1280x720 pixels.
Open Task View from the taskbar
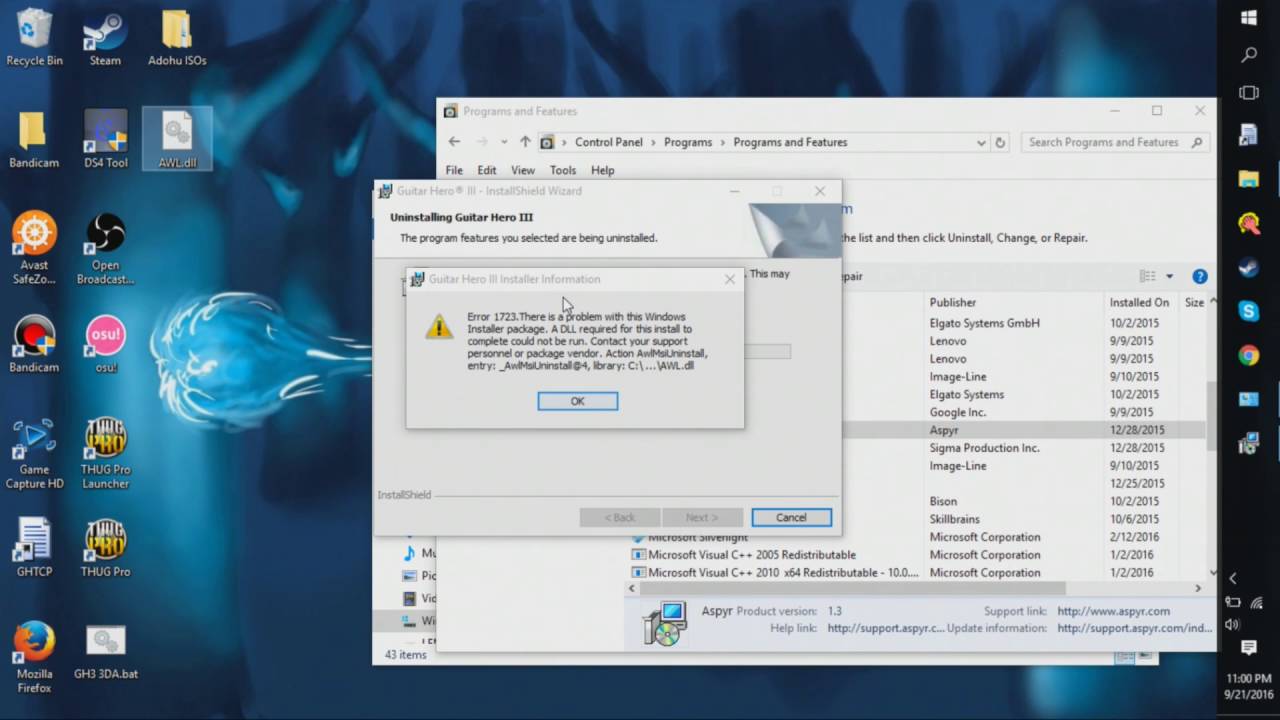1249,93
